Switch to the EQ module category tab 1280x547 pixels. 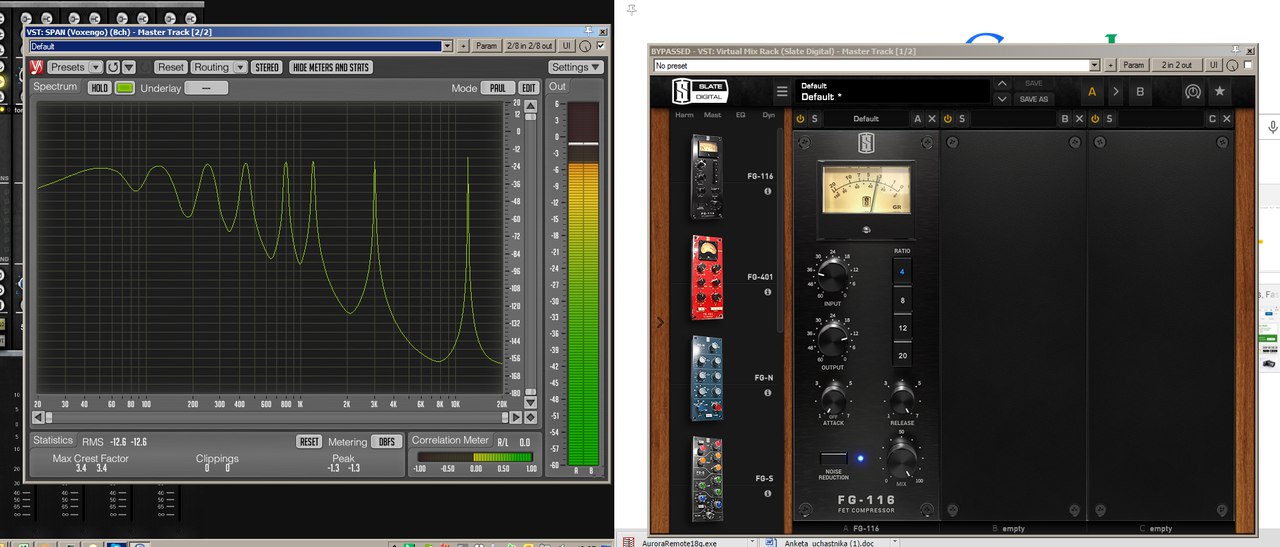click(741, 115)
